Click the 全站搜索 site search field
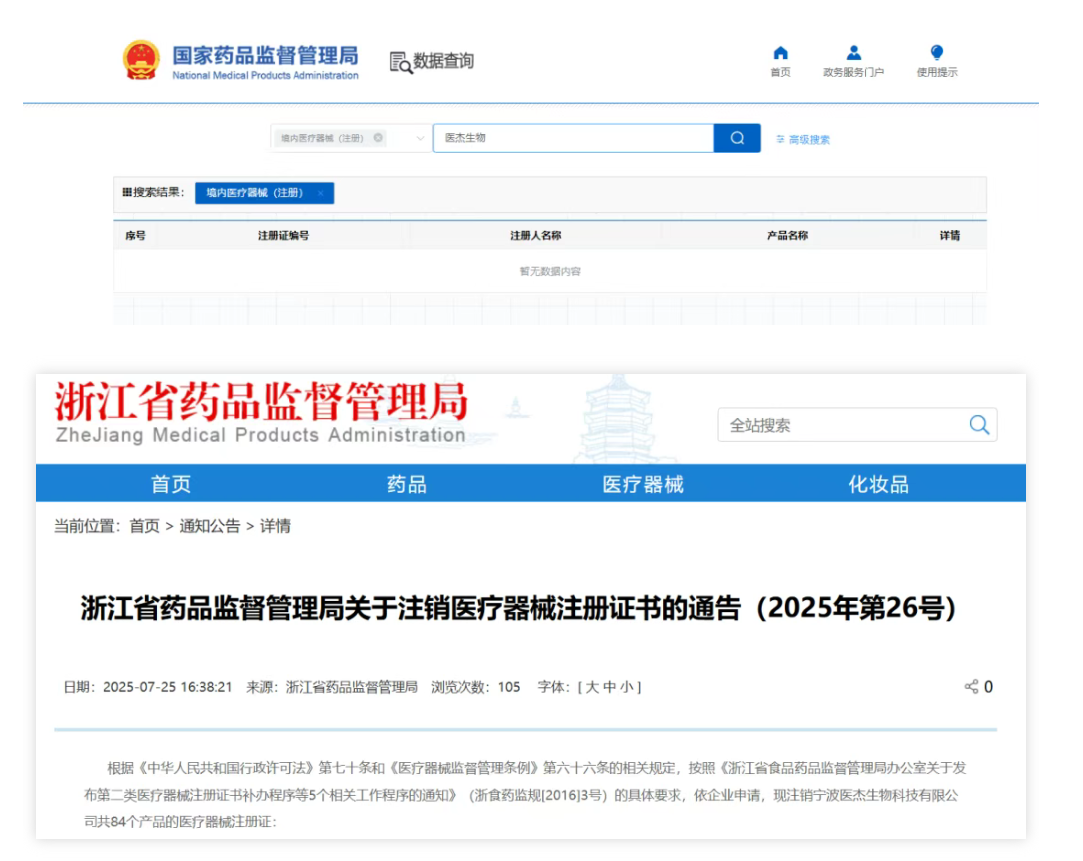 click(840, 425)
